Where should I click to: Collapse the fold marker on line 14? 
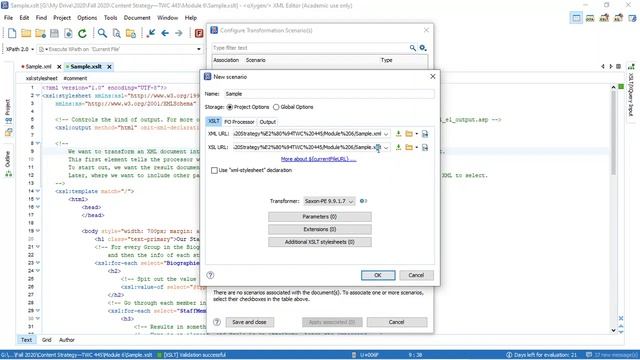point(38,191)
